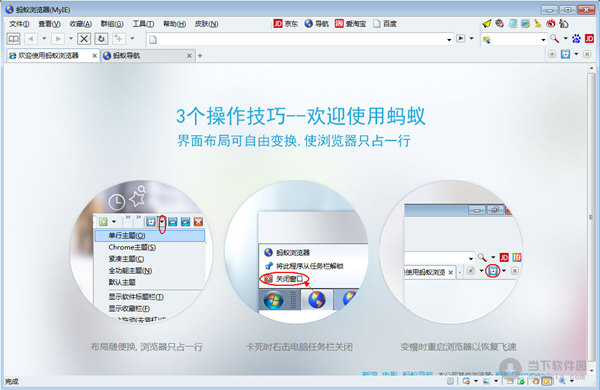Click the yellow folder icon in status bar

coord(510,381)
